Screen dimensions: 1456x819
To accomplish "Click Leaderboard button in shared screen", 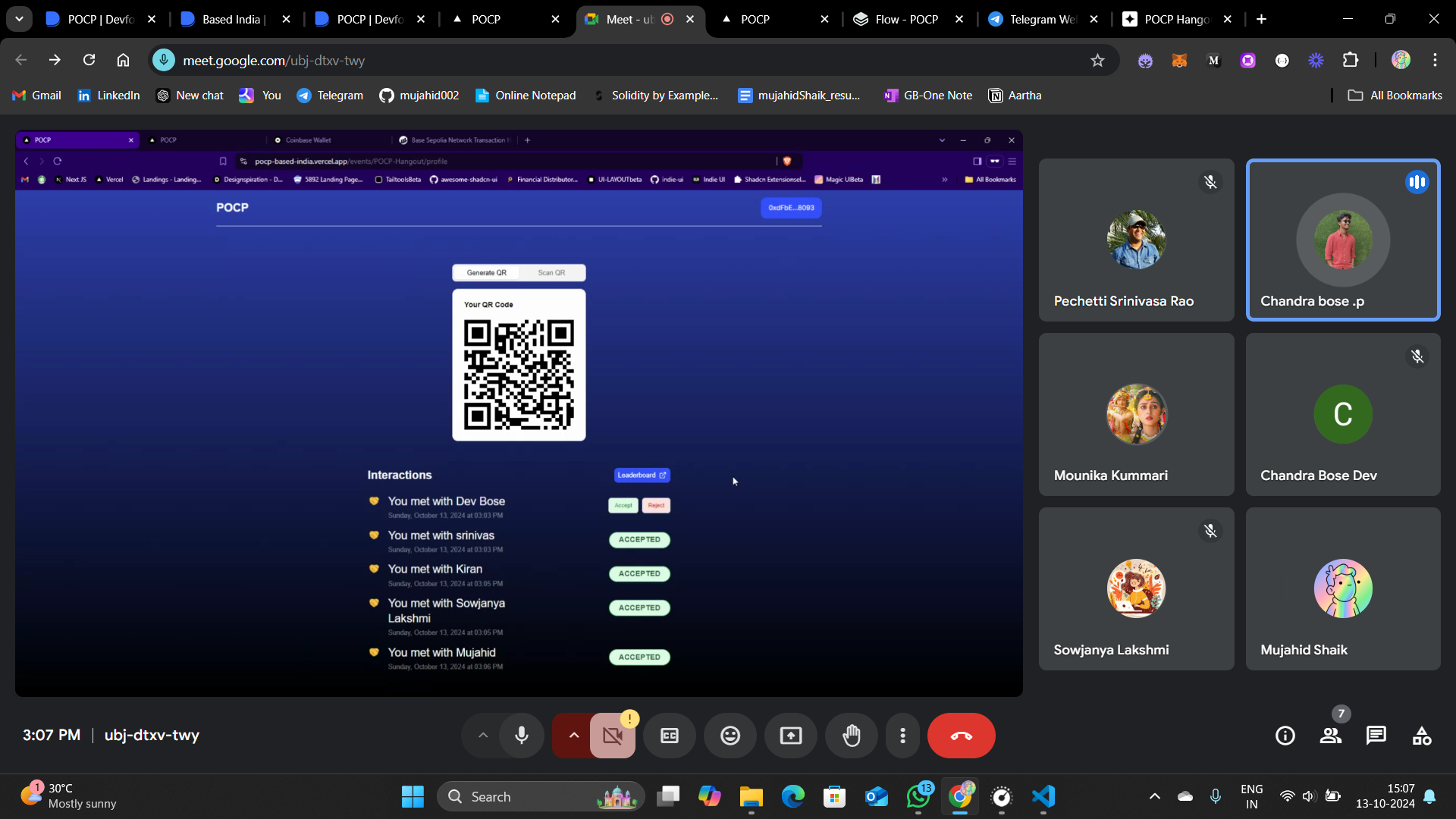I will click(642, 475).
